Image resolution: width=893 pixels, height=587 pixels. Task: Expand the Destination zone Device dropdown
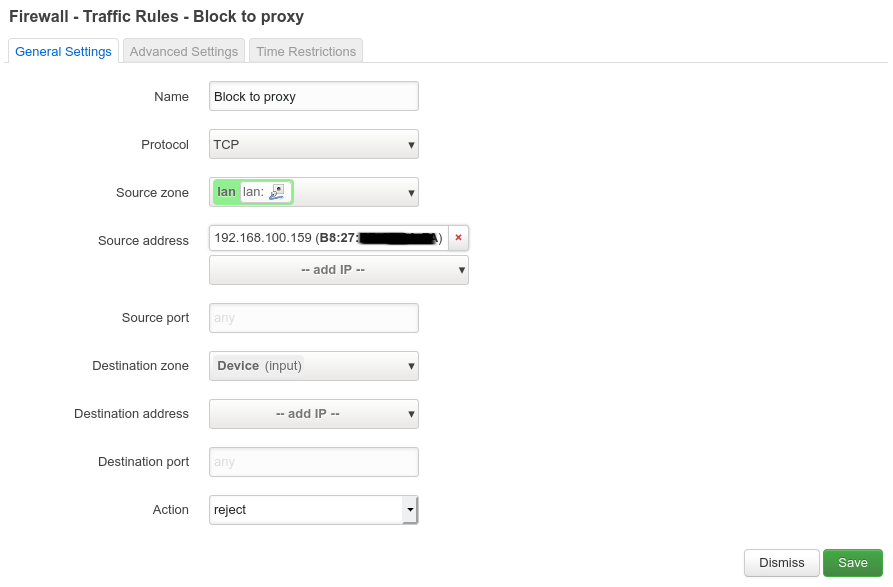coord(314,366)
